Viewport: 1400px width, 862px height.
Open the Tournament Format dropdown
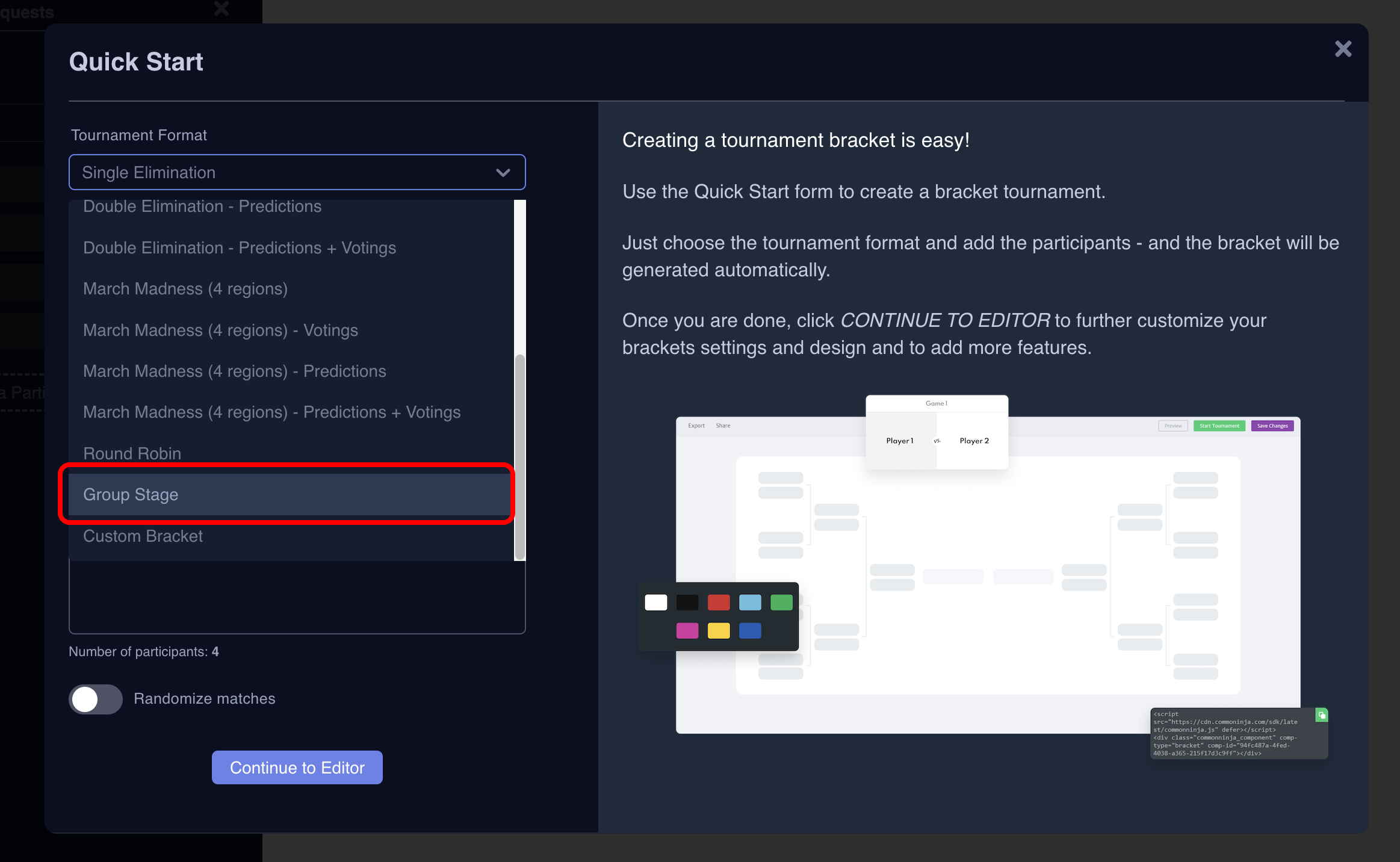point(297,172)
